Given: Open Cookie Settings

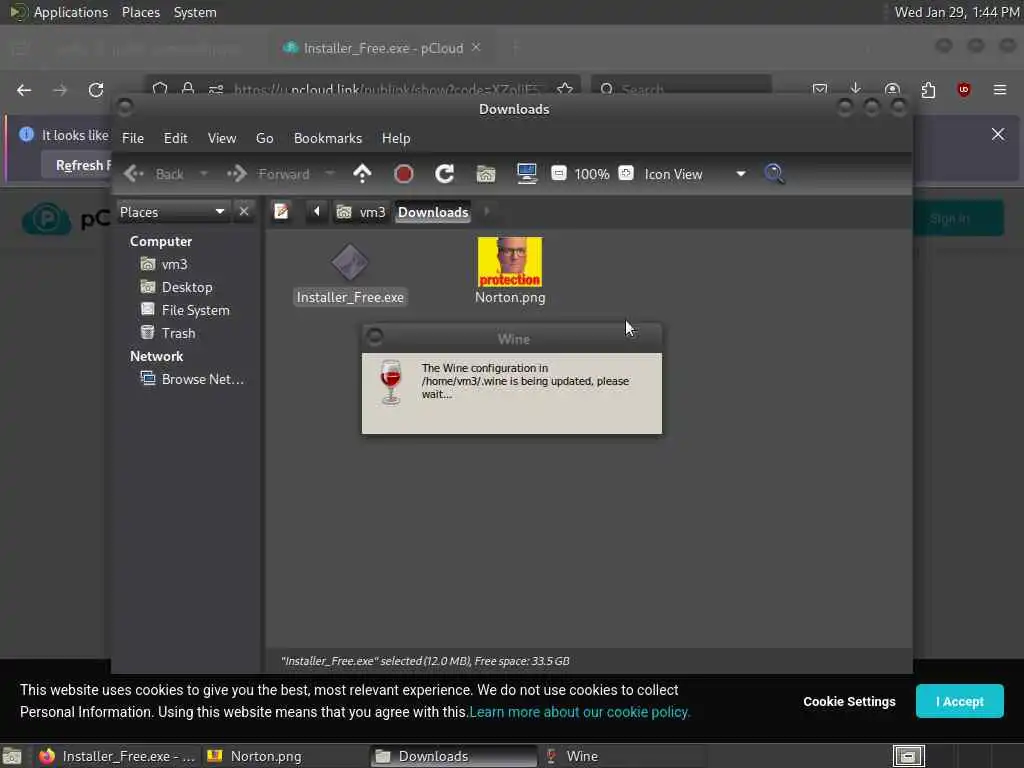Looking at the screenshot, I should [x=849, y=701].
